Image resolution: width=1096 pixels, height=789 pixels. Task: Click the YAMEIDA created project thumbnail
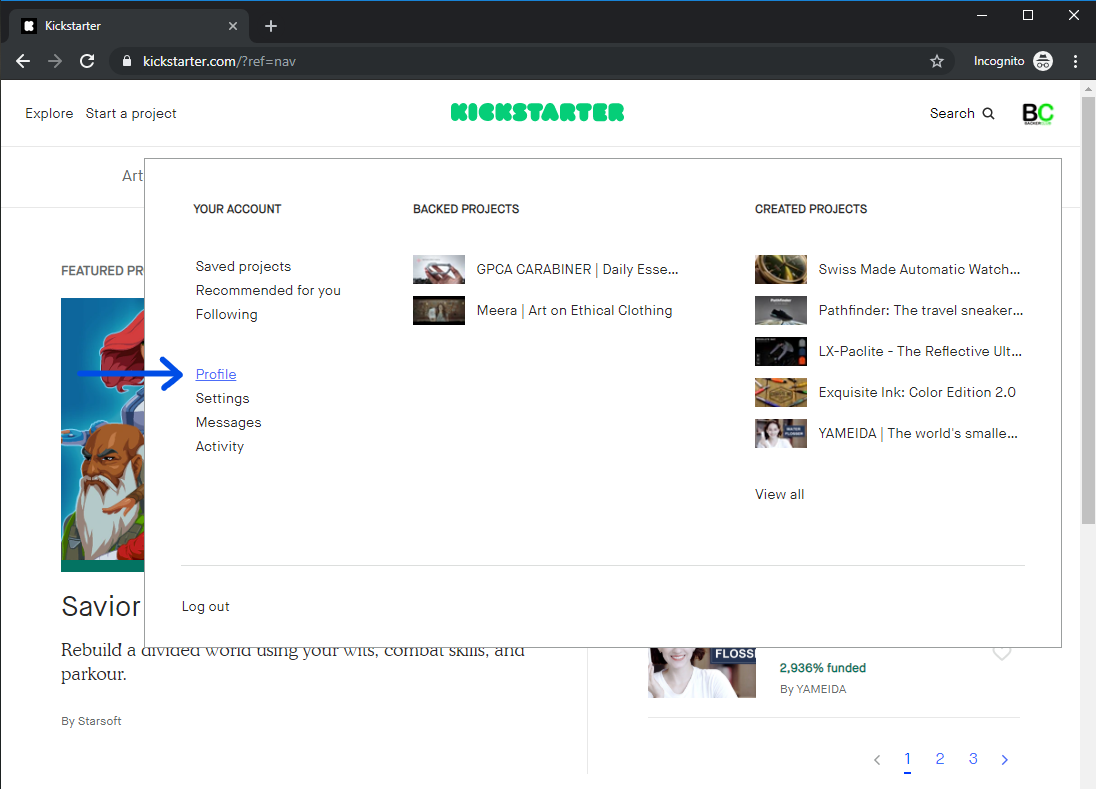coord(781,433)
